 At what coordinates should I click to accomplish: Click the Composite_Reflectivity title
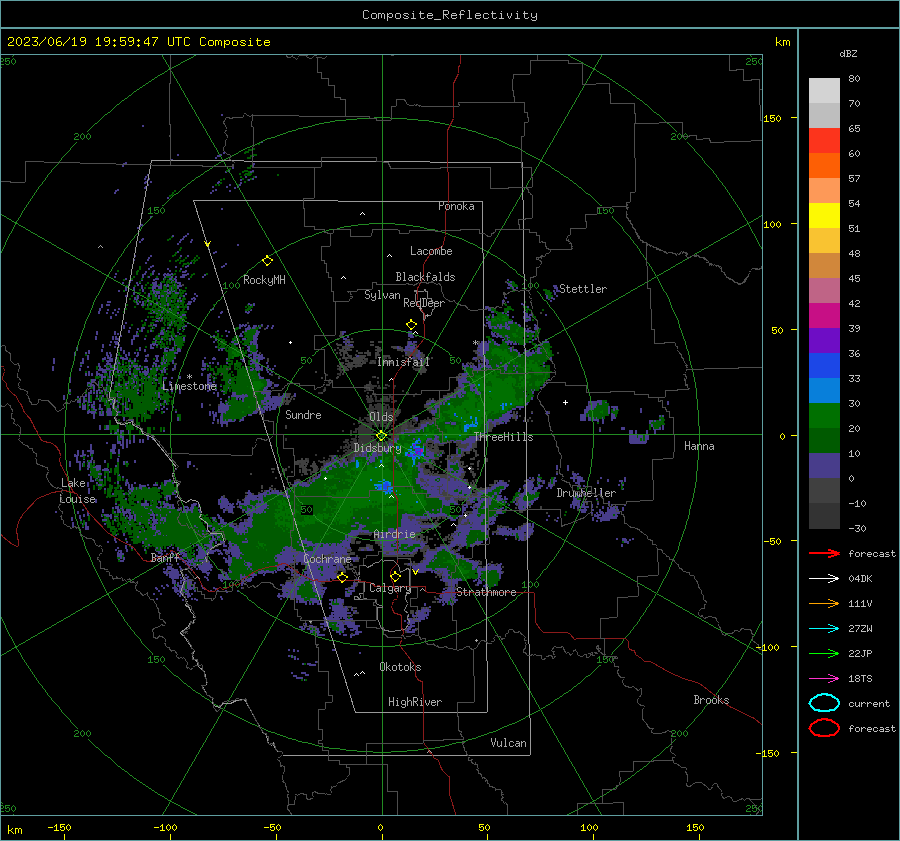coord(450,15)
